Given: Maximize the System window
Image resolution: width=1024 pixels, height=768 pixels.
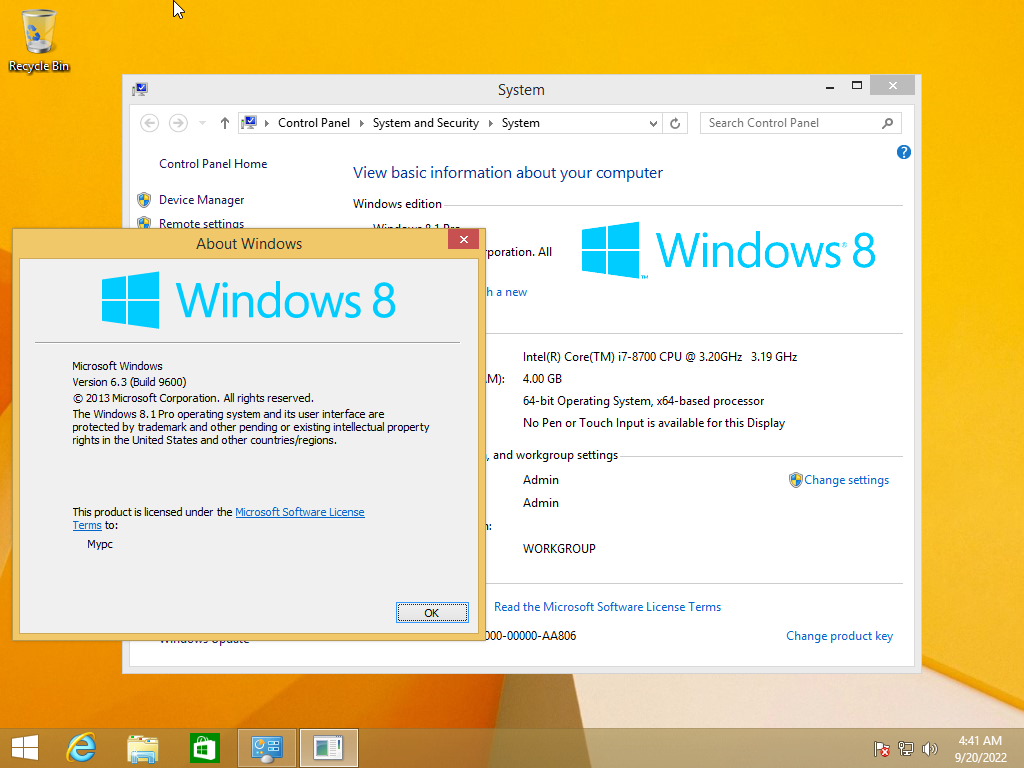Looking at the screenshot, I should [857, 86].
